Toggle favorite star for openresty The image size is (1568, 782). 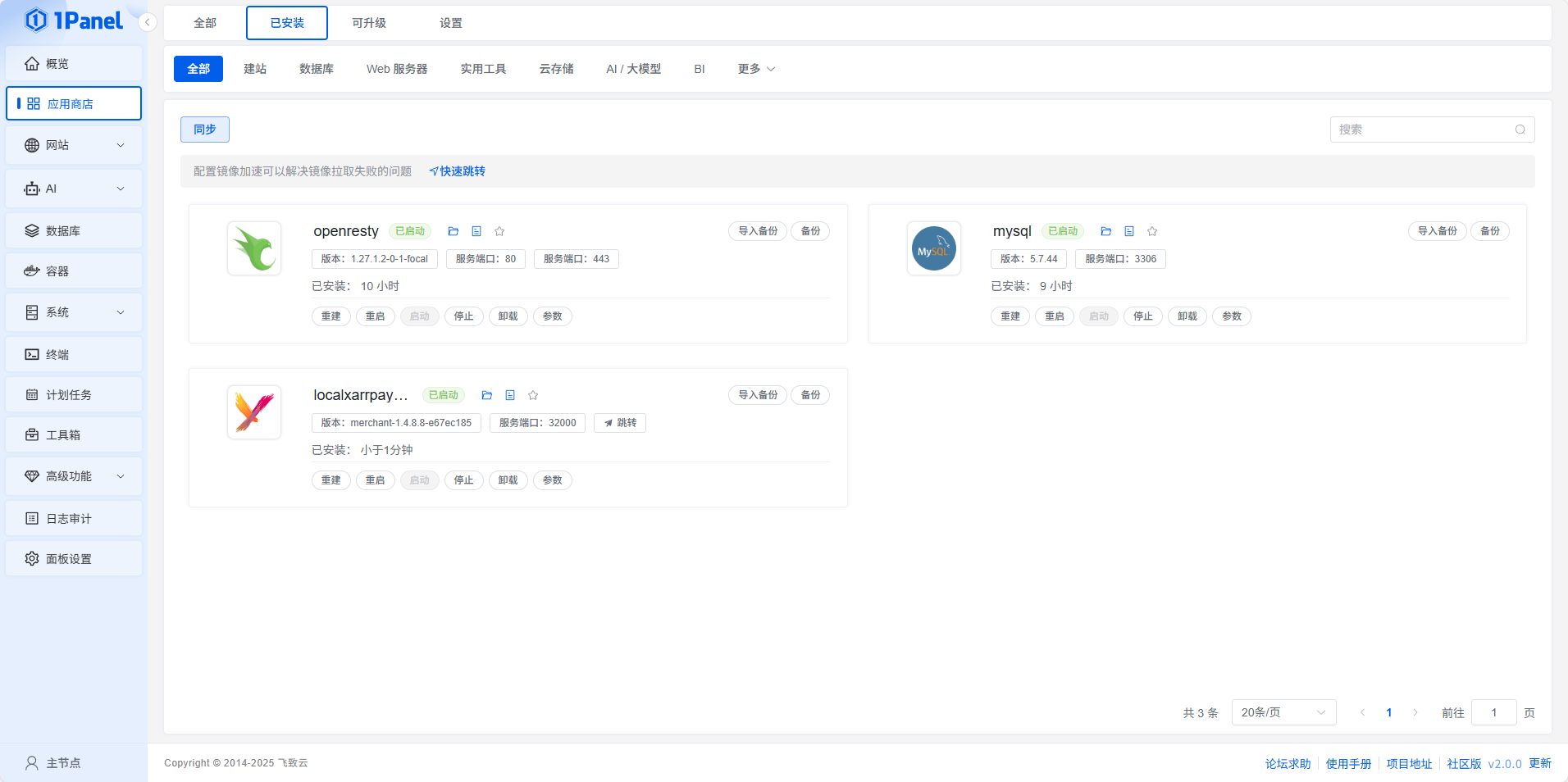(x=499, y=231)
